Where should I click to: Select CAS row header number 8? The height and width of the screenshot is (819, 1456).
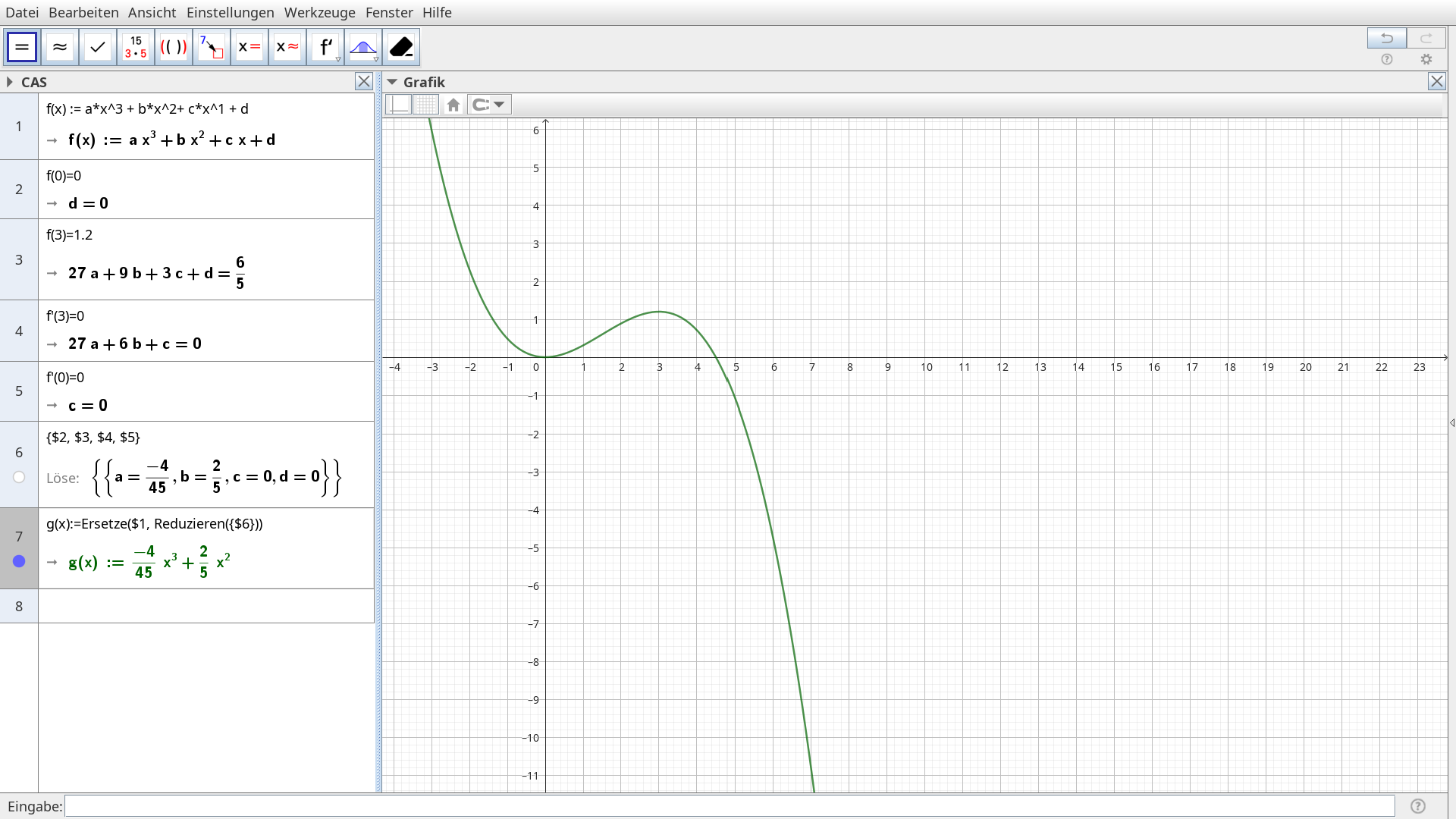click(19, 606)
